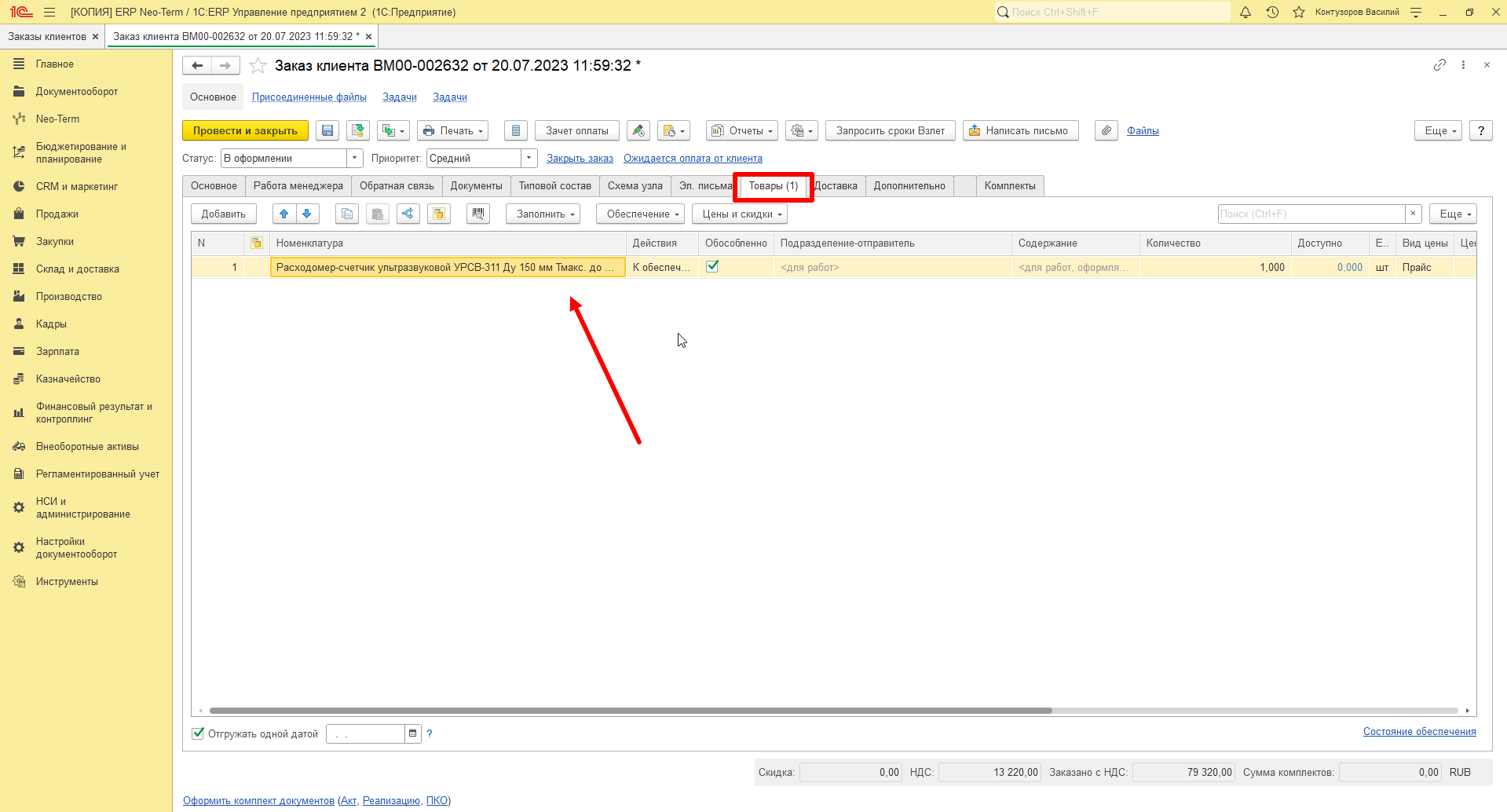Switch to the Работа менеджера tab
This screenshot has width=1507, height=812.
coord(298,186)
